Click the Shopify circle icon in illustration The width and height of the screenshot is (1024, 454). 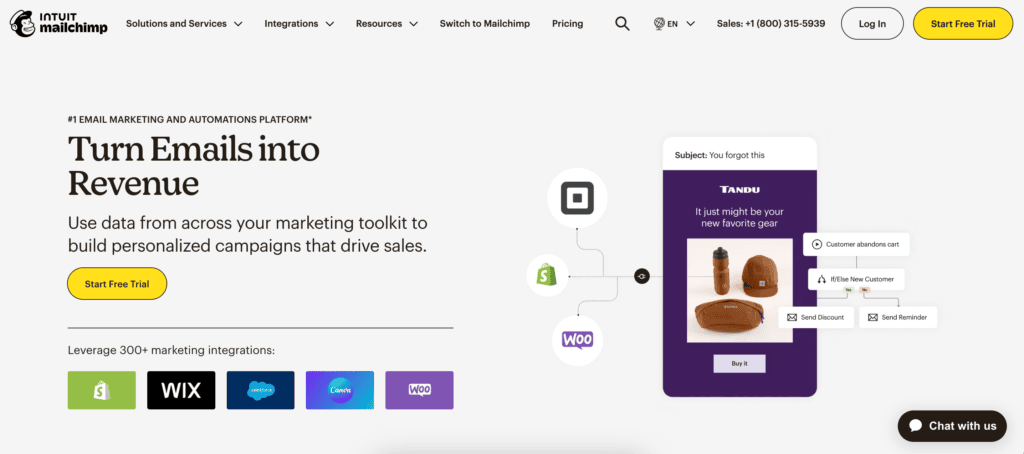coord(547,276)
